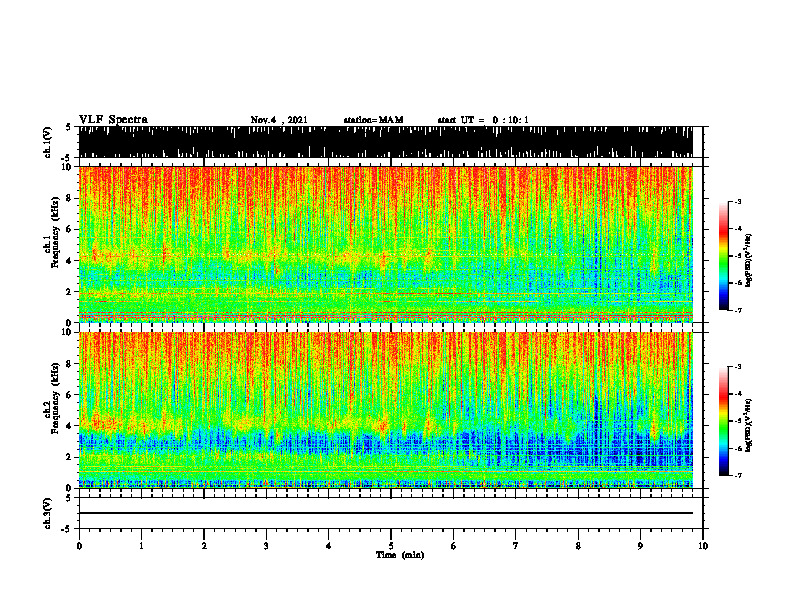The width and height of the screenshot is (792, 612).
Task: Click the "-7" label on ch.2 color bar
Action: pos(738,475)
